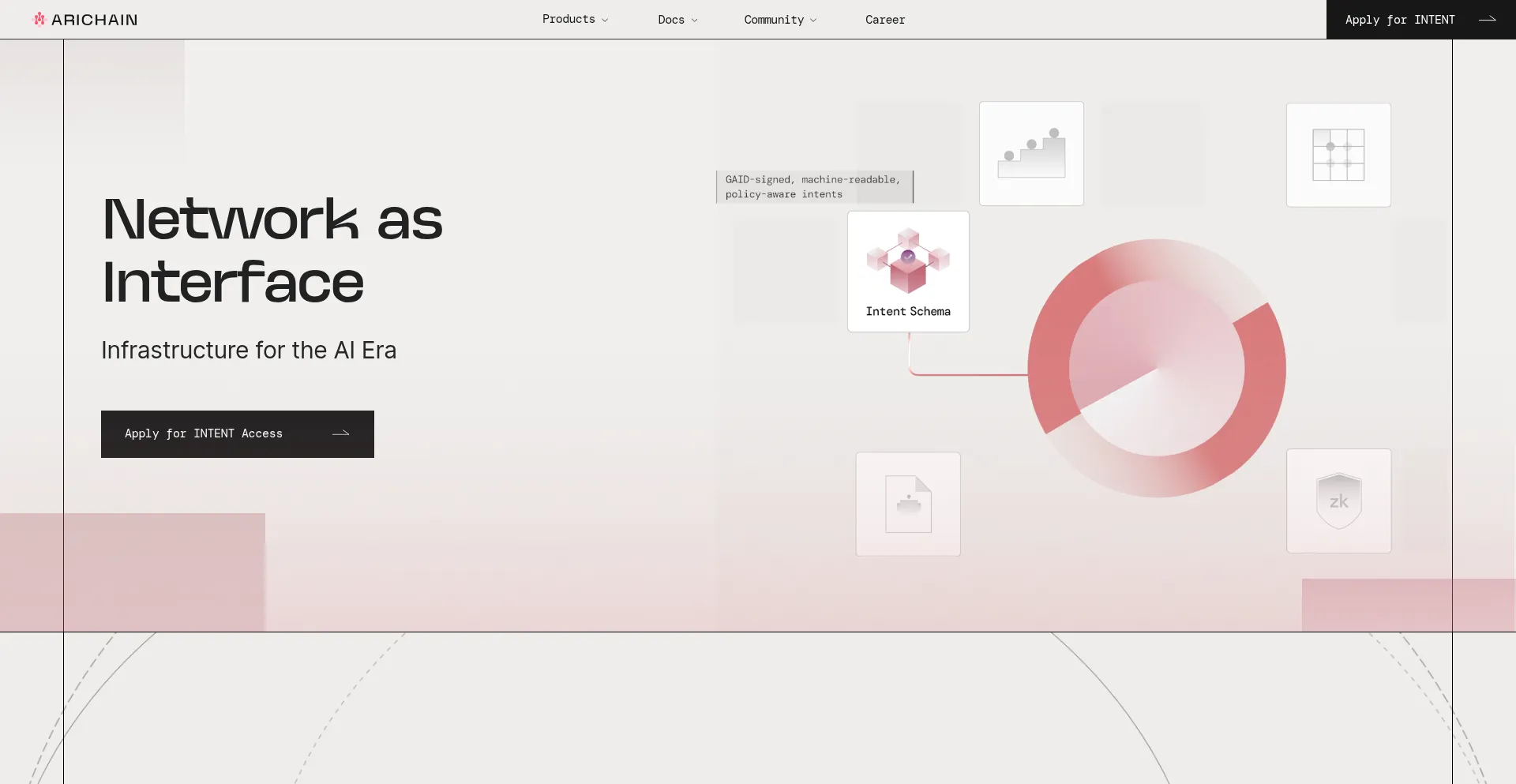This screenshot has width=1516, height=784.
Task: Select the zk shield icon card
Action: point(1338,501)
